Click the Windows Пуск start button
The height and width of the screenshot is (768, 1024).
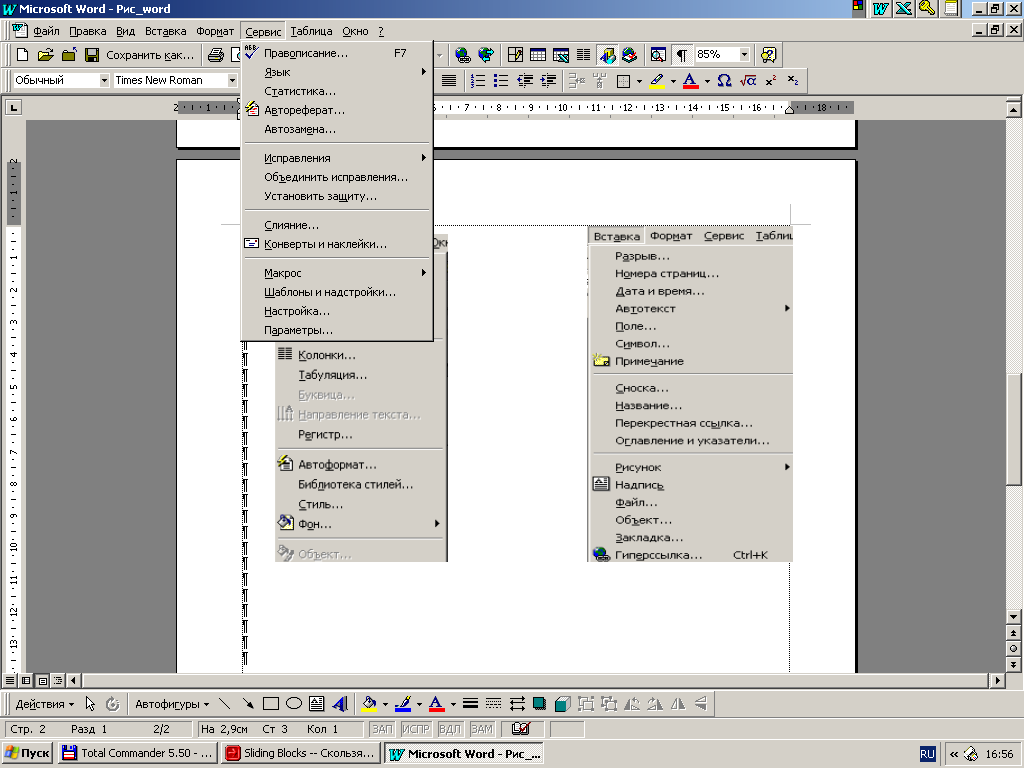(27, 753)
